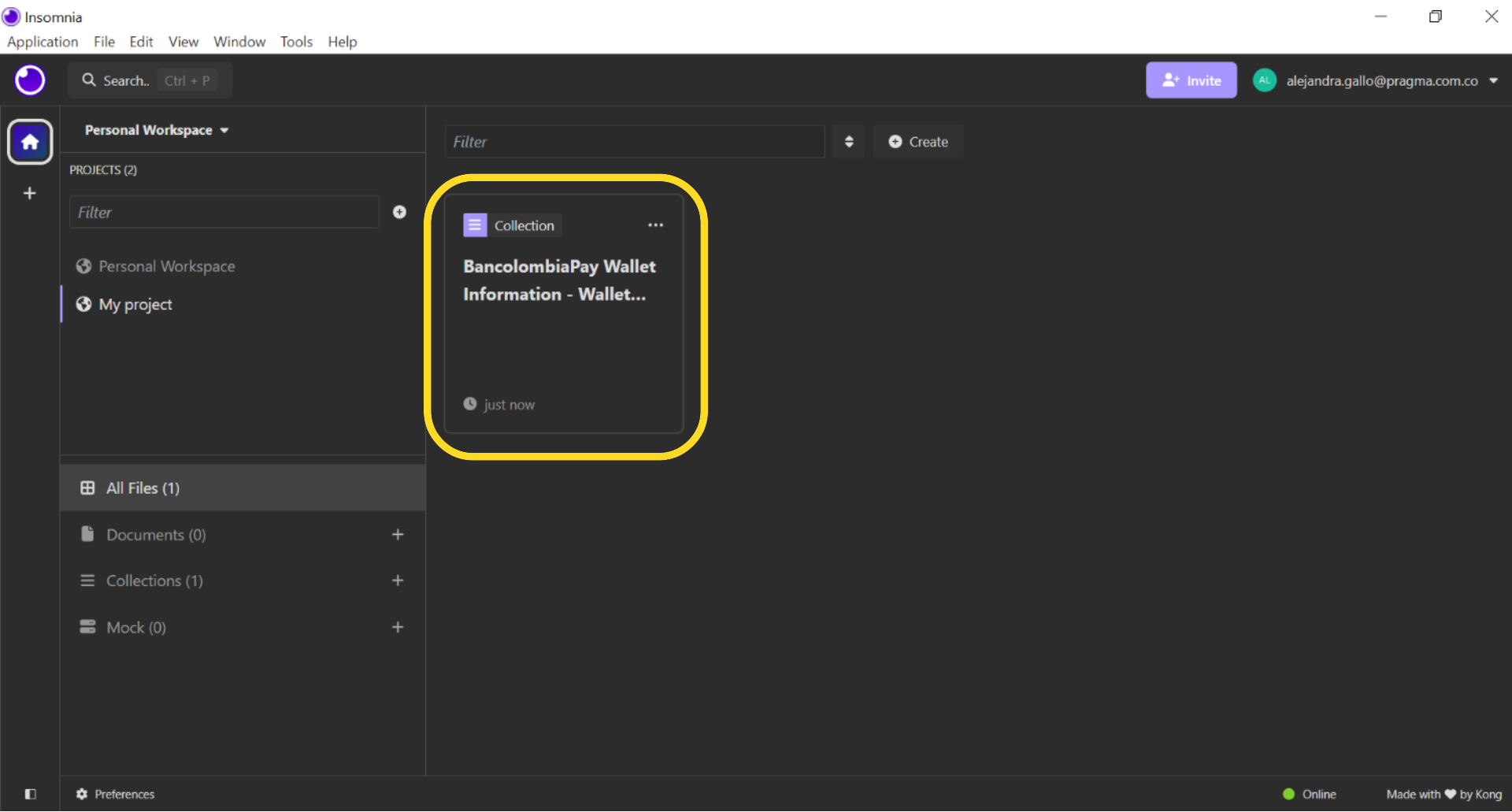The image size is (1512, 812).
Task: Open BancolombiaPay Wallet Information collection card
Action: point(564,314)
